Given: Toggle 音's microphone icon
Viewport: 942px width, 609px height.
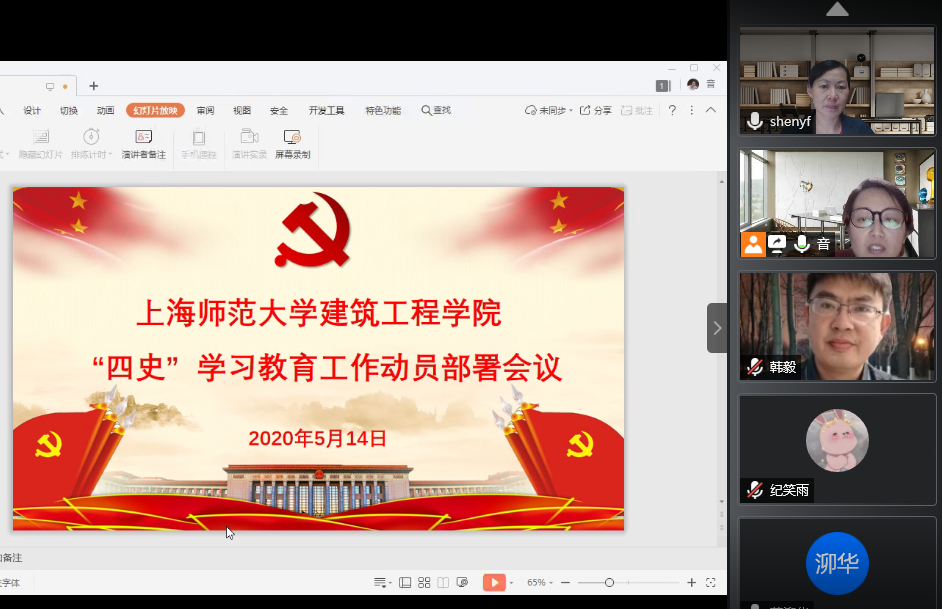Looking at the screenshot, I should (801, 244).
